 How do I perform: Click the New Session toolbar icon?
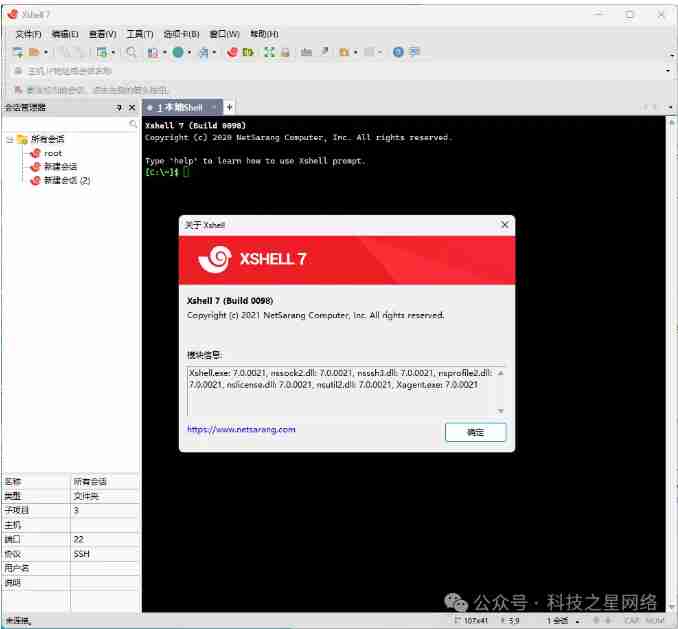pyautogui.click(x=17, y=52)
